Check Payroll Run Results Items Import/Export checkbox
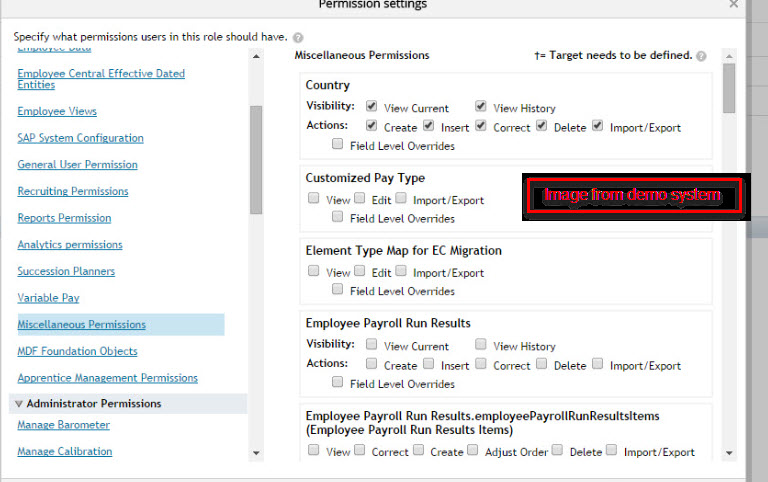 click(x=611, y=450)
